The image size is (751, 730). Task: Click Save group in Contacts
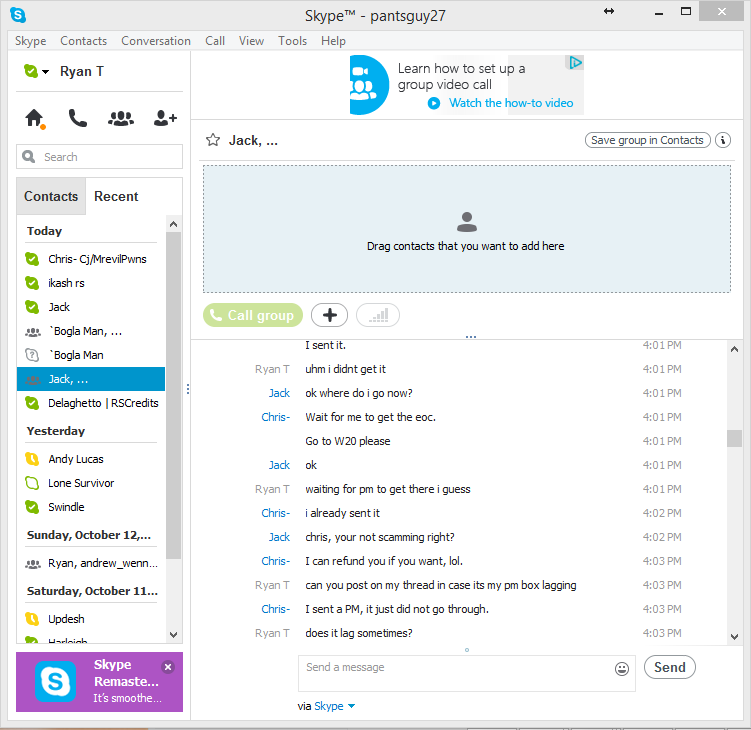[x=647, y=140]
